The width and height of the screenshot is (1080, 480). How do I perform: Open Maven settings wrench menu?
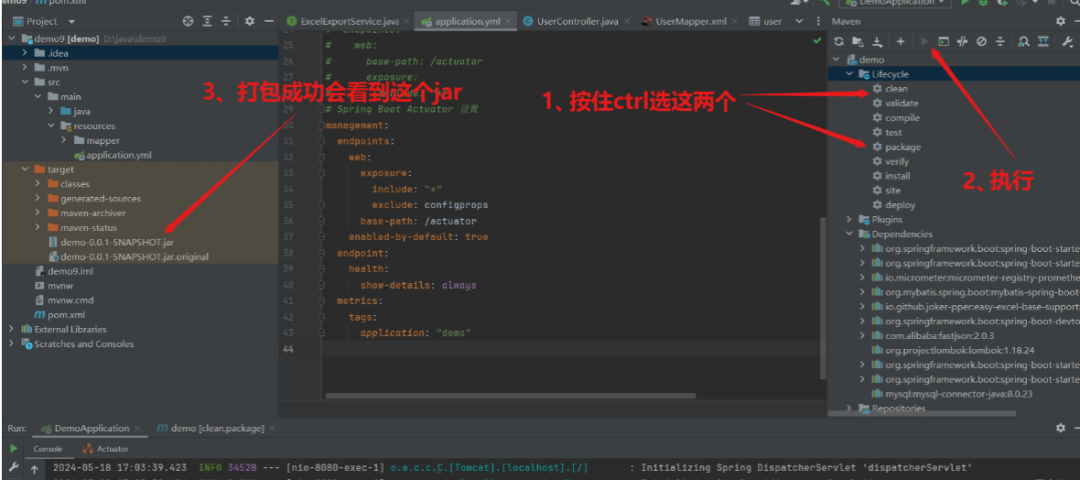(1068, 42)
